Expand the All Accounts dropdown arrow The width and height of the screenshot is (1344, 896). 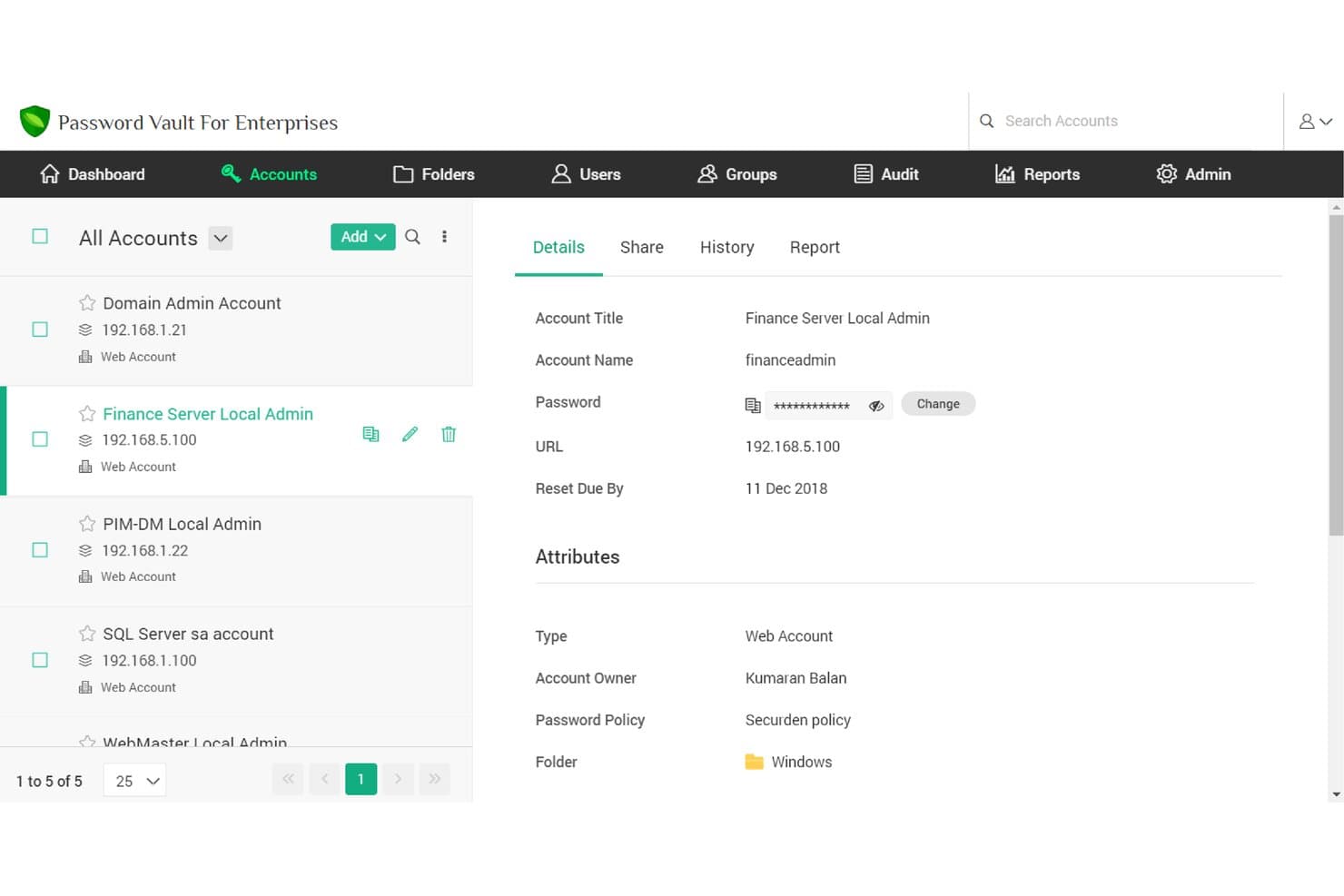point(221,238)
